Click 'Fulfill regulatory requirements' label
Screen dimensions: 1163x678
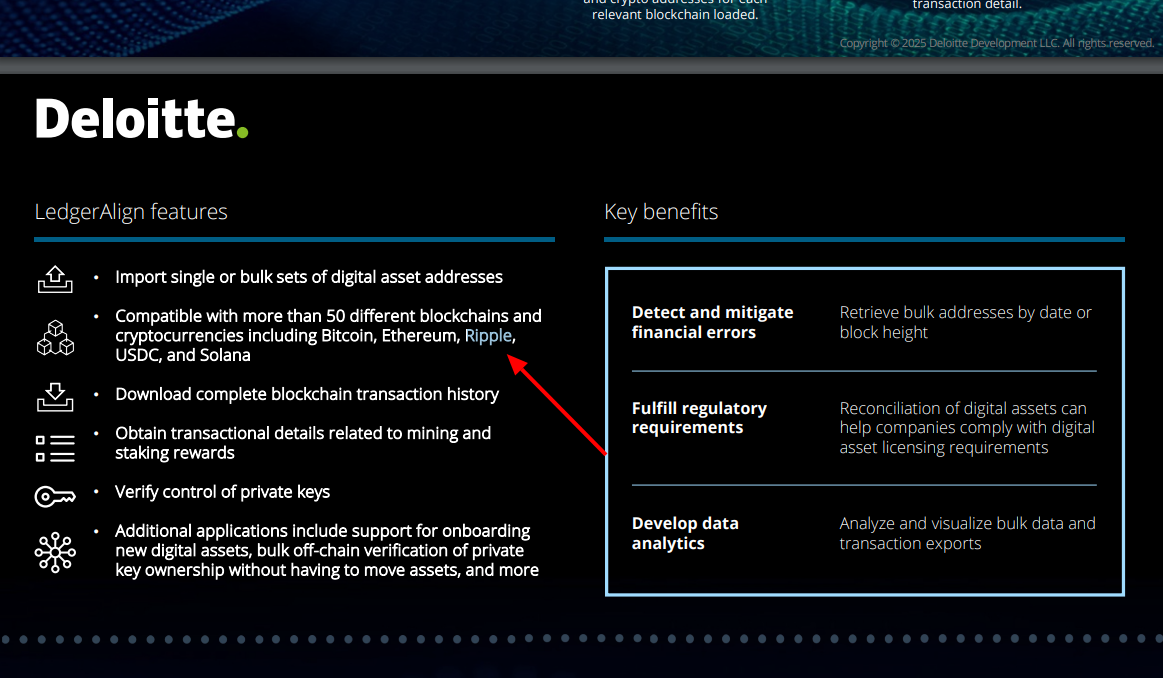(x=699, y=418)
